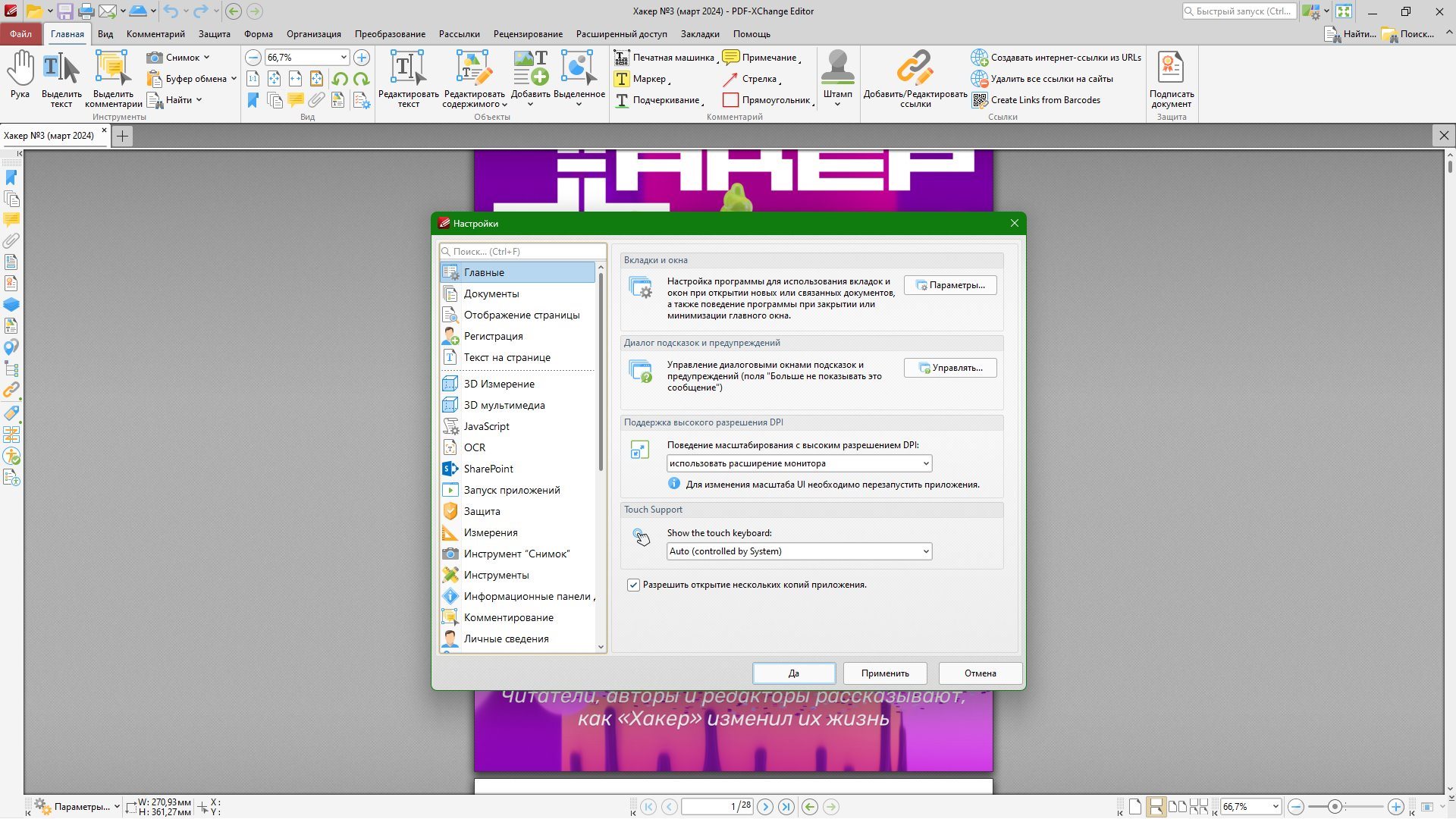
Task: Click the zoom in plus icon in ribbon
Action: [x=362, y=58]
